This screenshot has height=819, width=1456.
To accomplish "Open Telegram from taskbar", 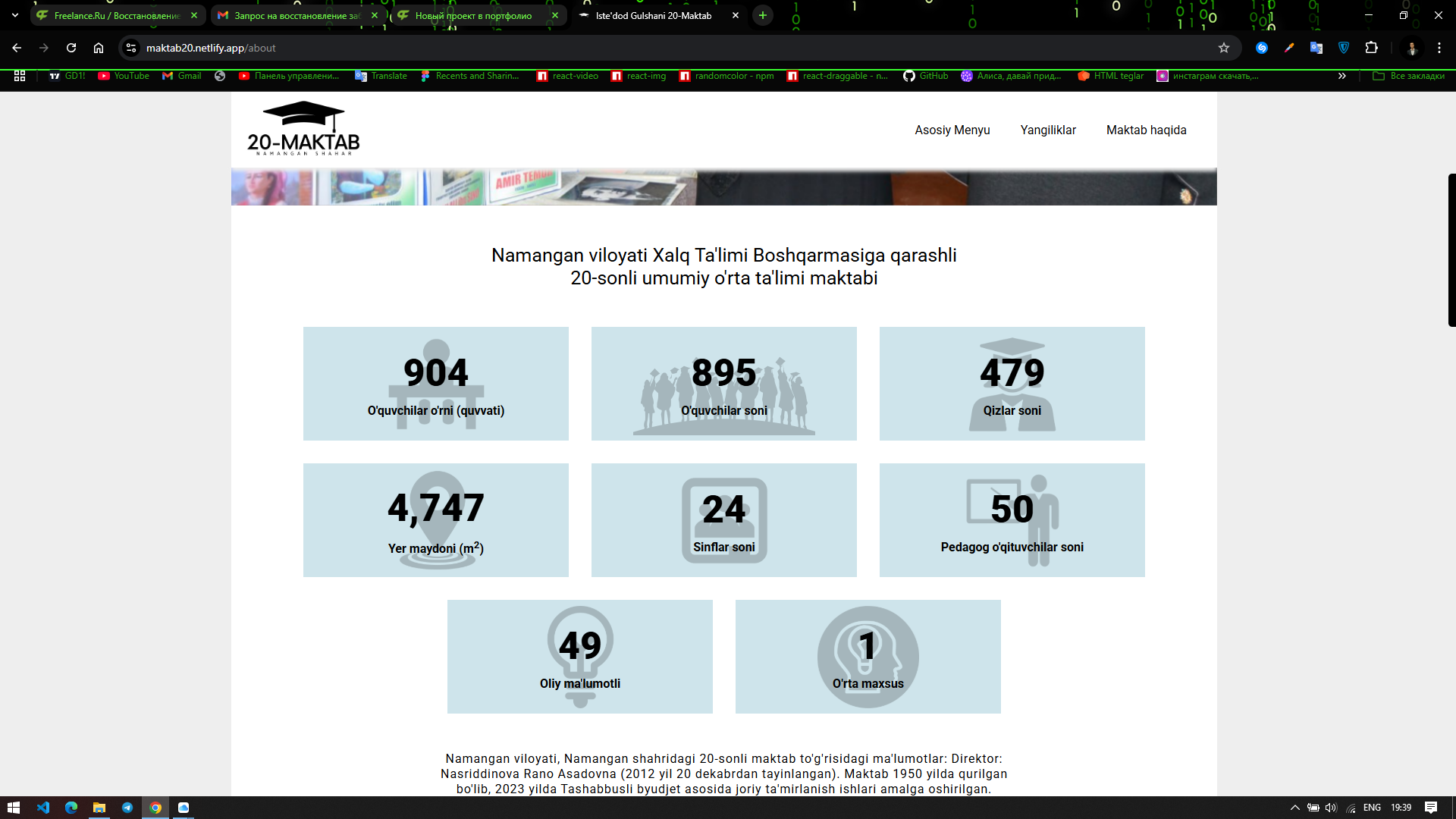I will click(x=127, y=808).
